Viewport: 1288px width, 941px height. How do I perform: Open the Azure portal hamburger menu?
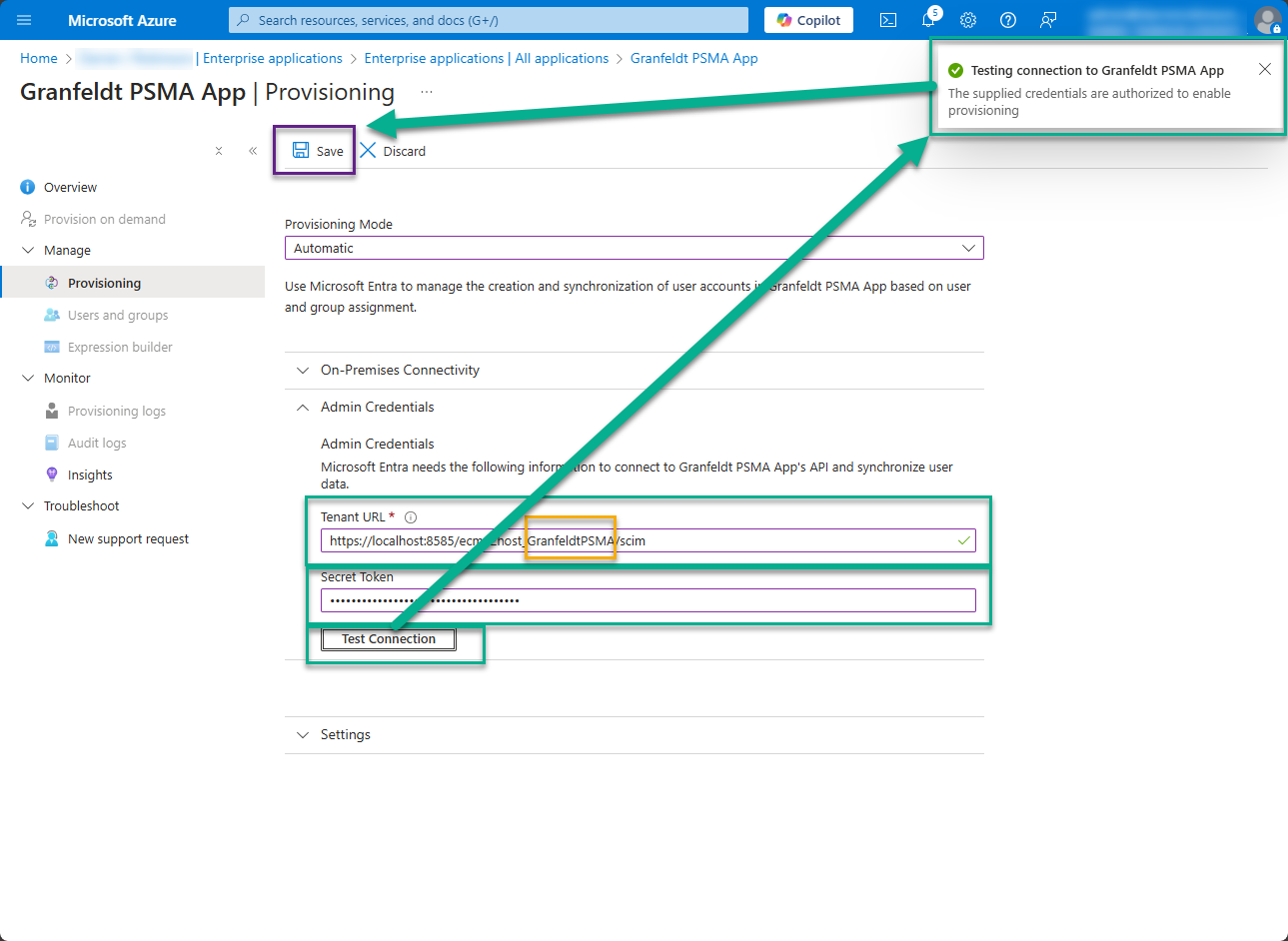point(24,20)
